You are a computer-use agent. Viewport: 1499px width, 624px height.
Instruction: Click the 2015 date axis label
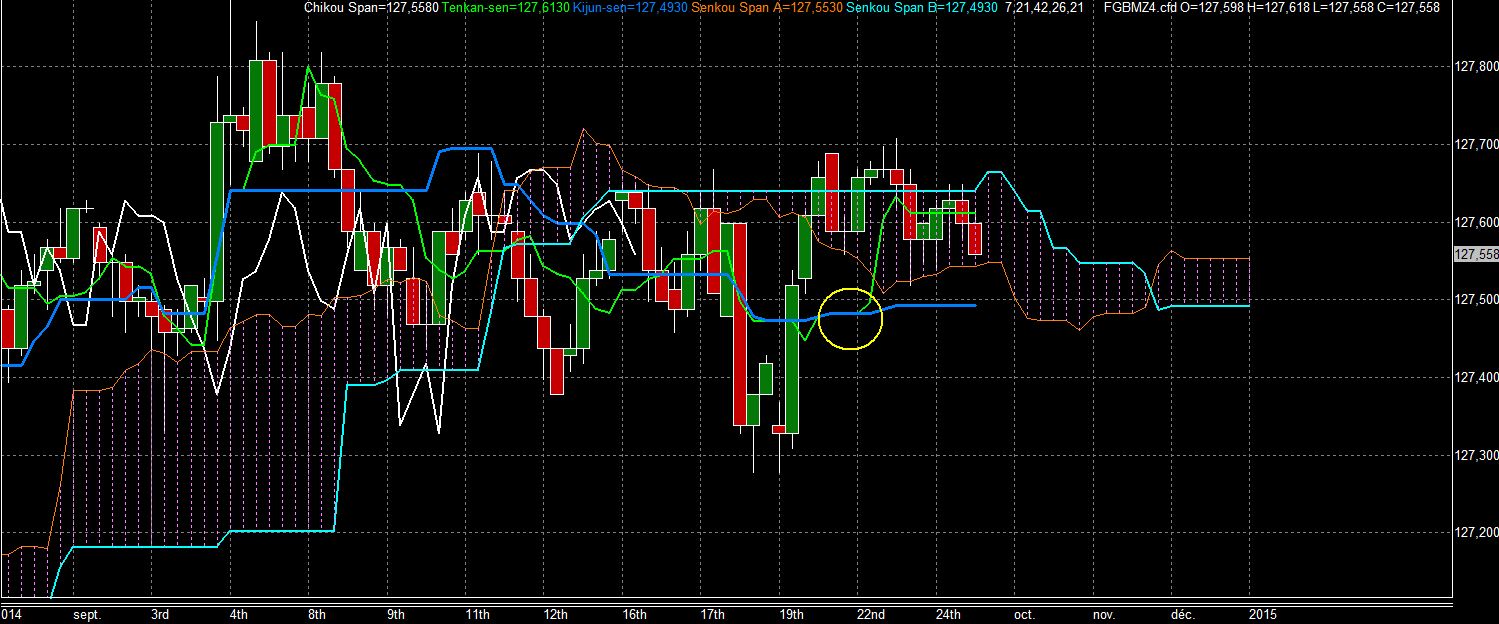1263,613
